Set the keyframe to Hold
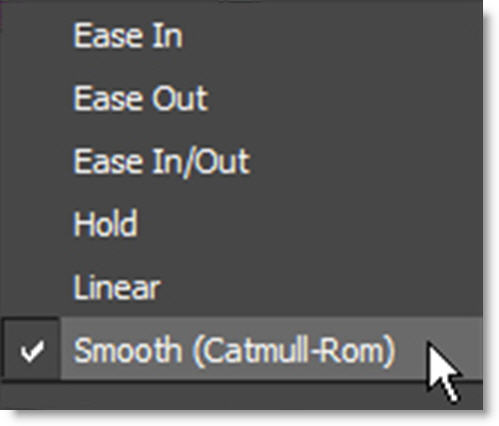Image resolution: width=499 pixels, height=426 pixels. click(241, 224)
